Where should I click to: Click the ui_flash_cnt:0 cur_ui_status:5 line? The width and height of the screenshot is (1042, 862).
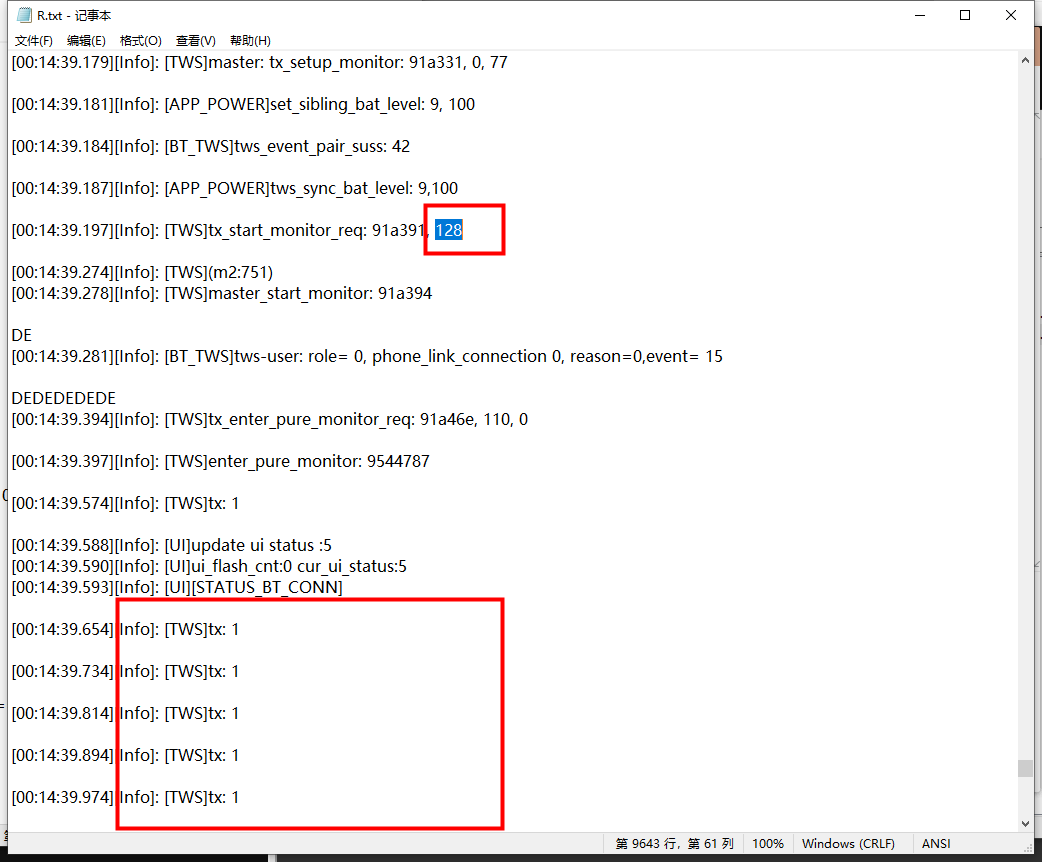(x=209, y=566)
